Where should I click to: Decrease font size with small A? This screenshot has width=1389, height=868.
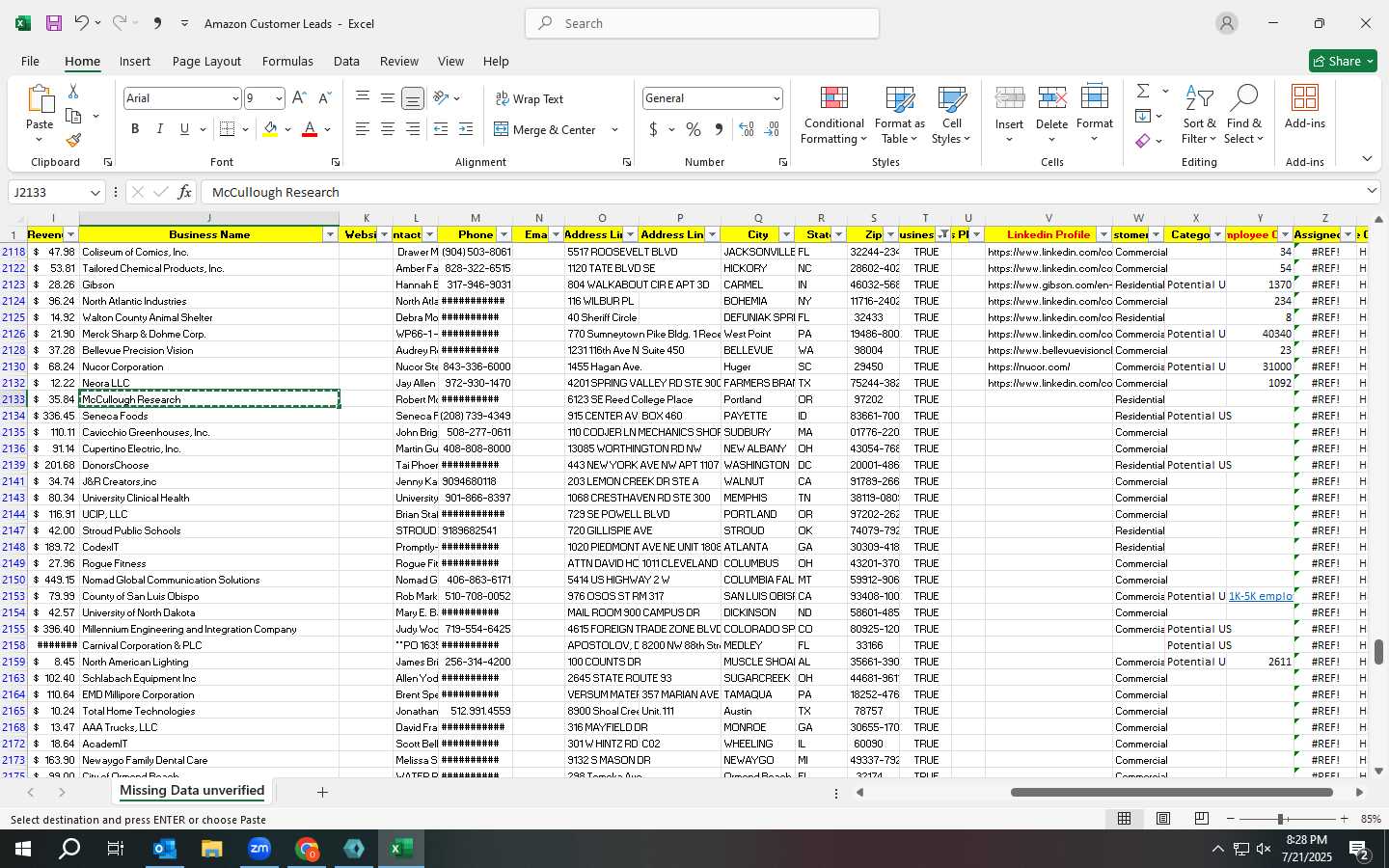click(324, 98)
